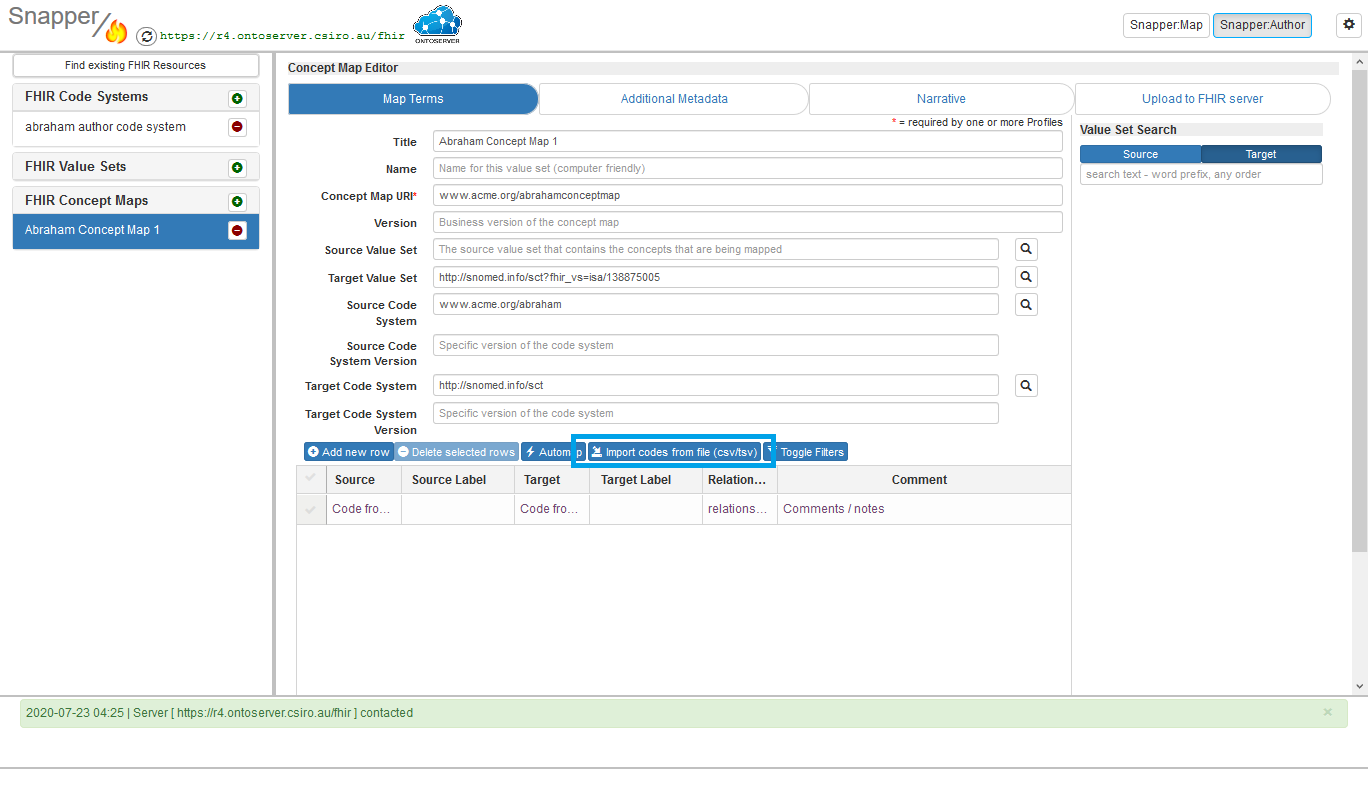The width and height of the screenshot is (1368, 787).
Task: Click the FHIR Value Sets header
Action: point(76,167)
